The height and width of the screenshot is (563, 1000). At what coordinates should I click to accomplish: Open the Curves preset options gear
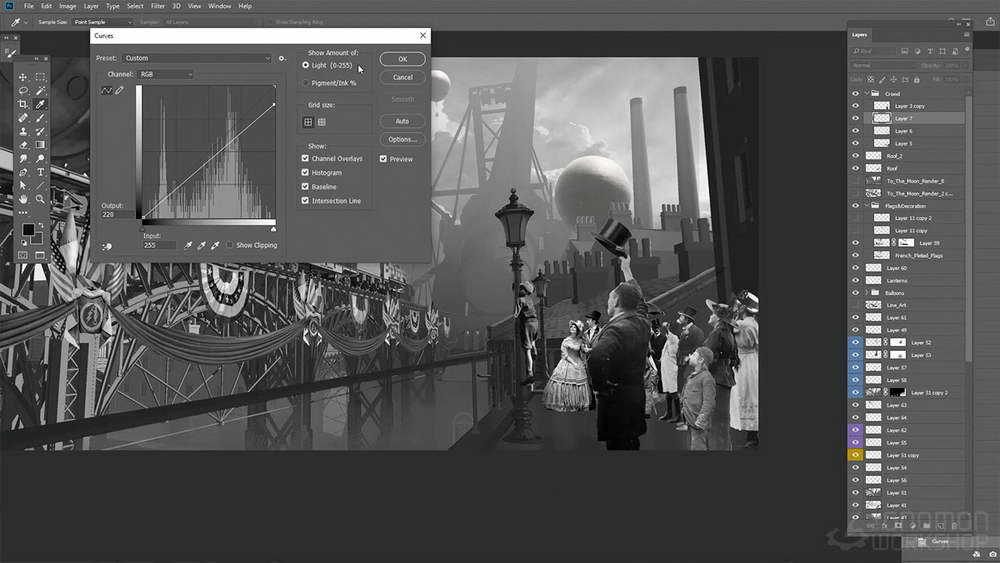click(282, 58)
